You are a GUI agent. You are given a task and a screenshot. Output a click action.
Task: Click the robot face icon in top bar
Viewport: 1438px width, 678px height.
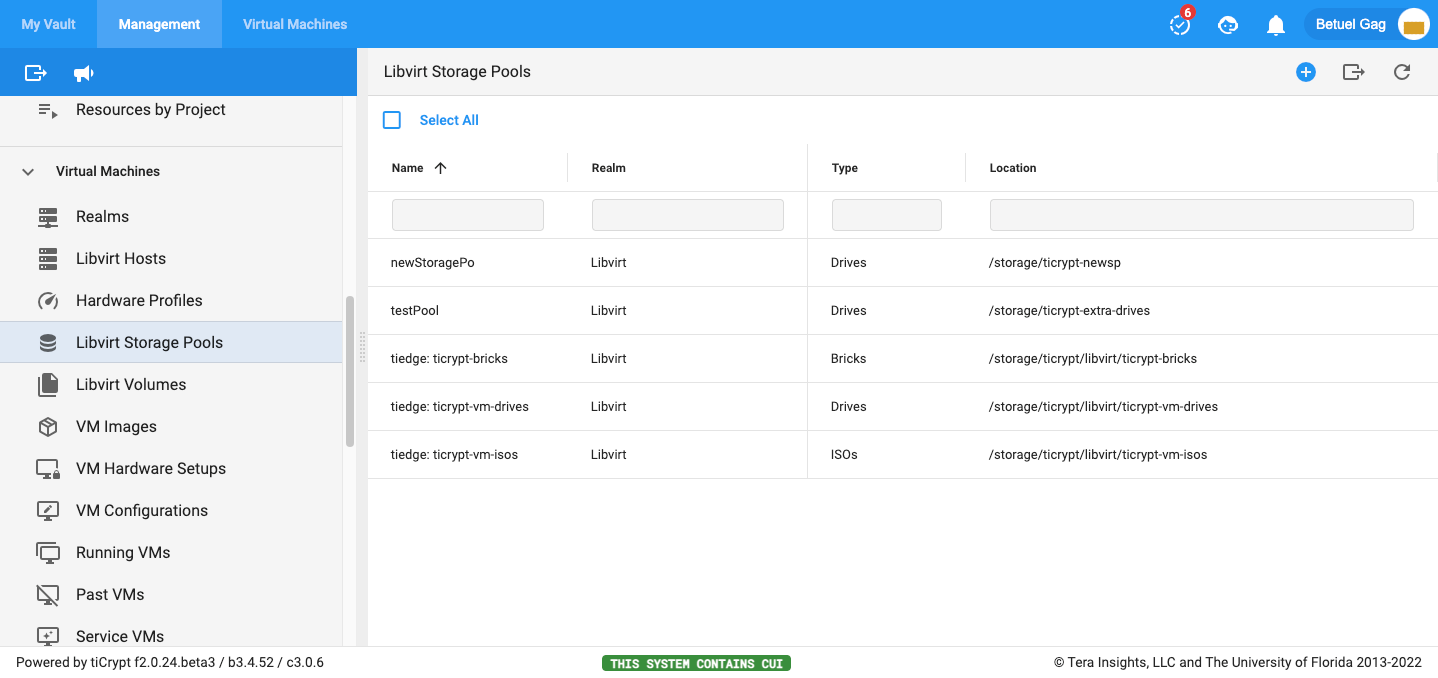coord(1228,25)
